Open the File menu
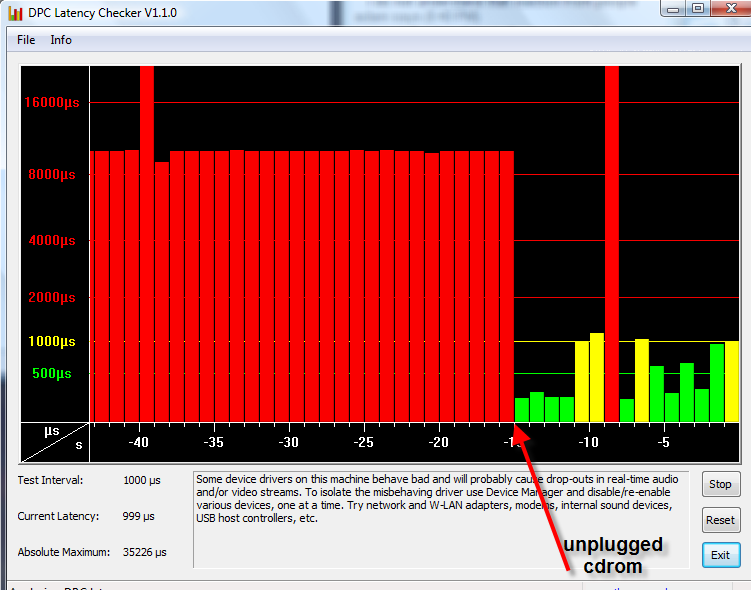This screenshot has width=751, height=590. pyautogui.click(x=26, y=40)
